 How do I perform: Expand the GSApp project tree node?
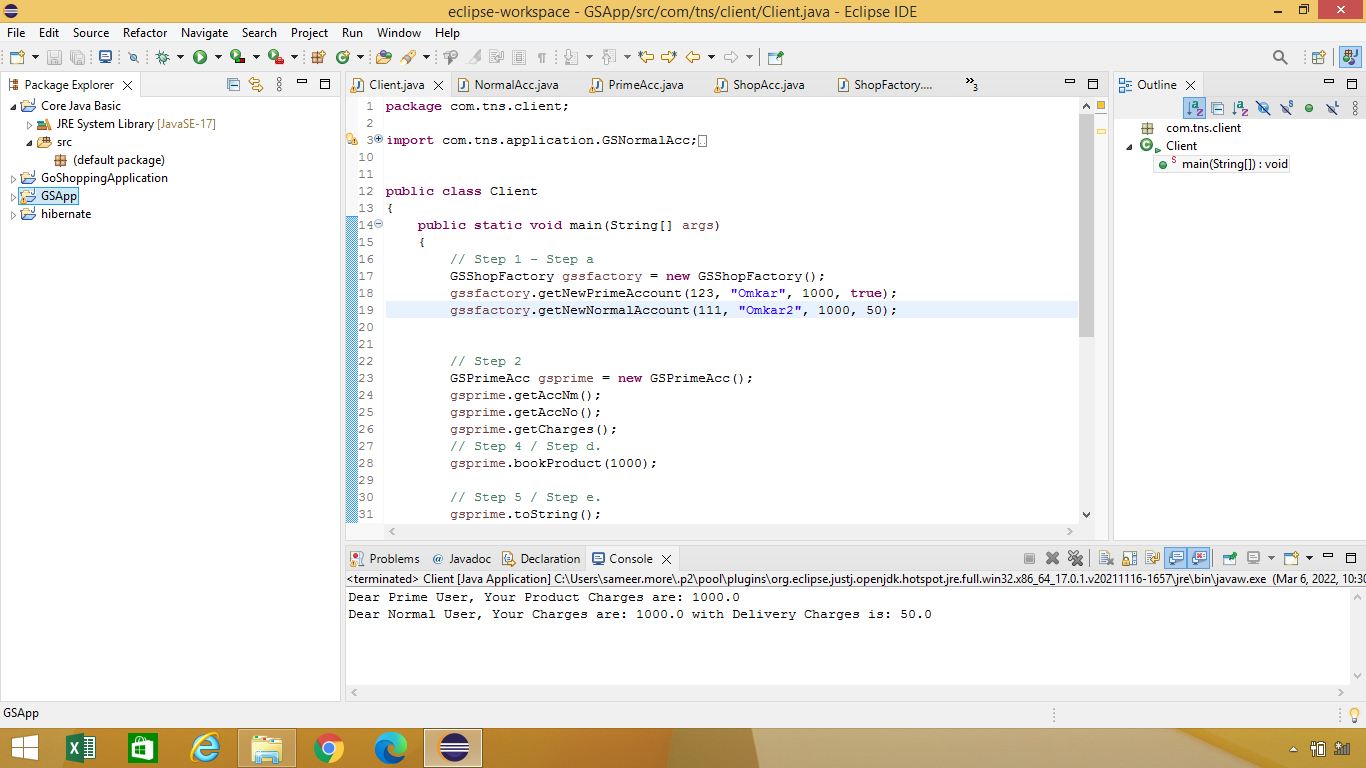pos(13,197)
